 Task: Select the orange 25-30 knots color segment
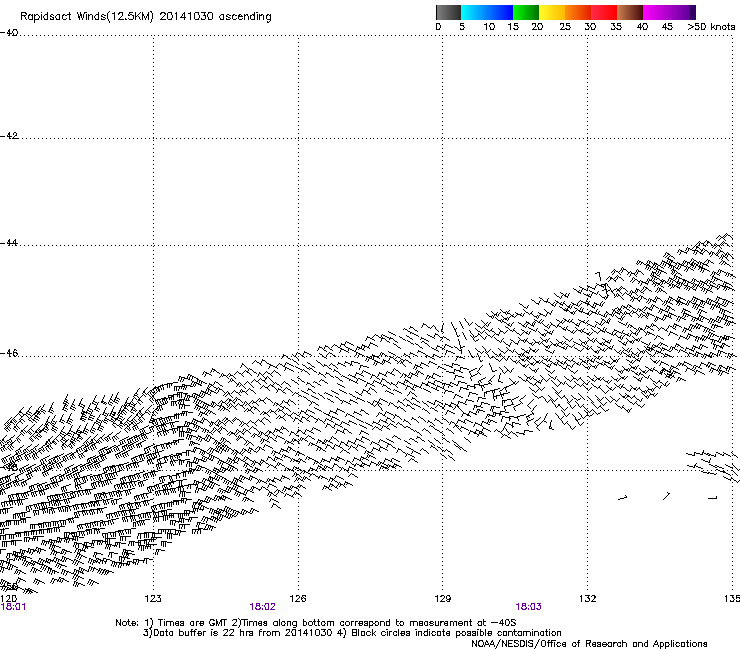point(578,12)
